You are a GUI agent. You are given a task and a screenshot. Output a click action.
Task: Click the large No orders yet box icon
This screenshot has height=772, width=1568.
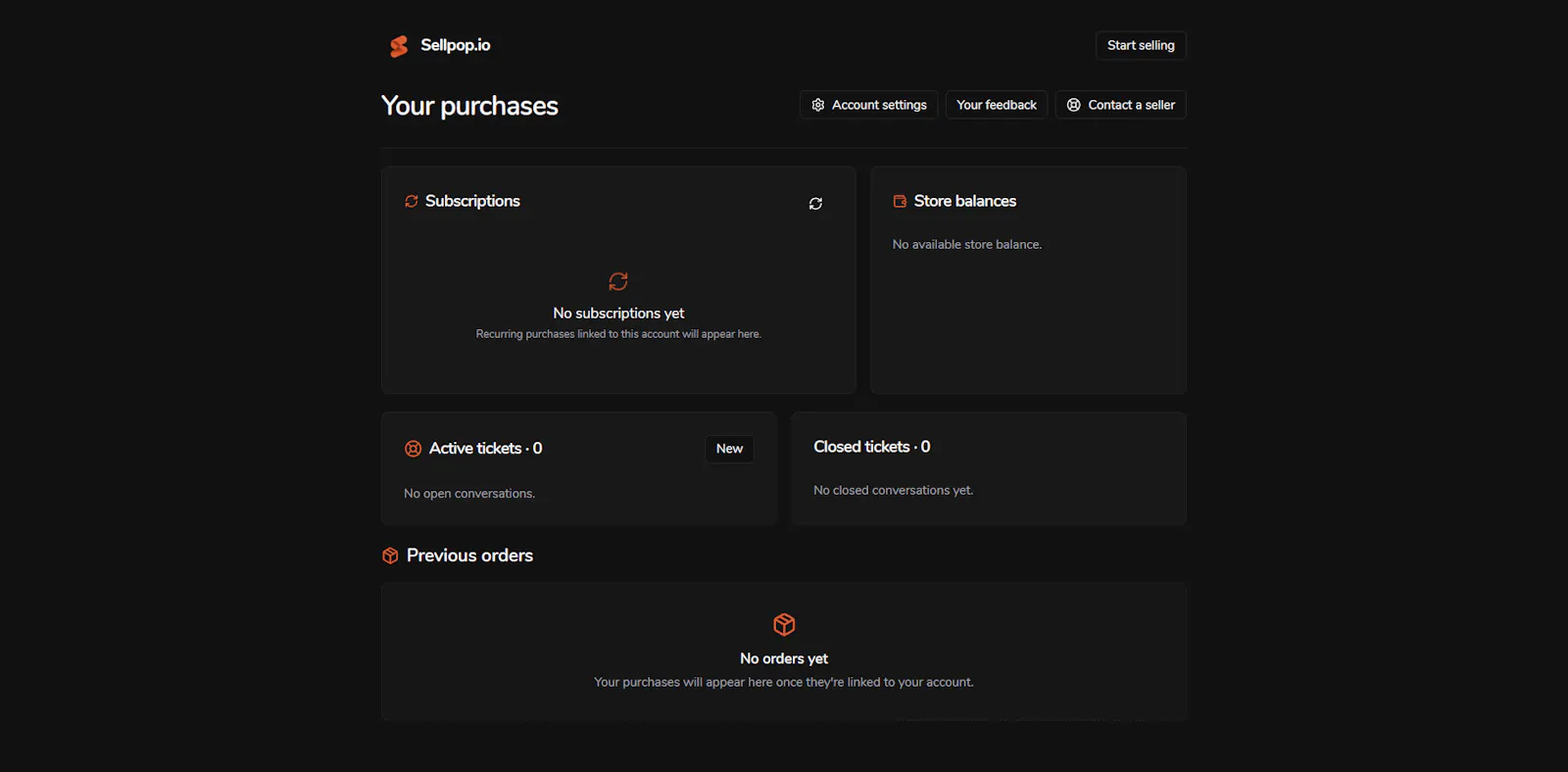[784, 624]
